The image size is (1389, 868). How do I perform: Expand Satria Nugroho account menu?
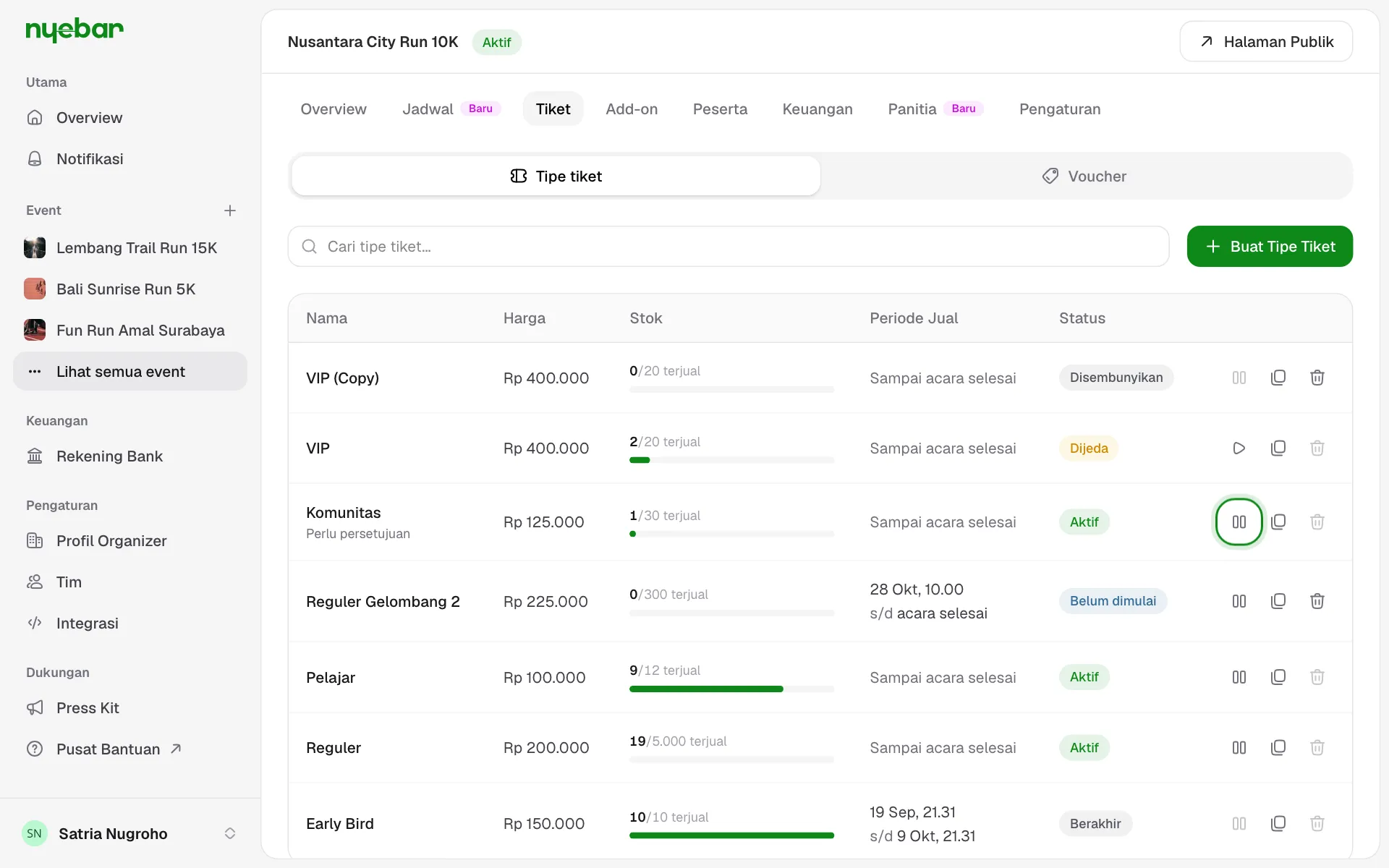[130, 833]
